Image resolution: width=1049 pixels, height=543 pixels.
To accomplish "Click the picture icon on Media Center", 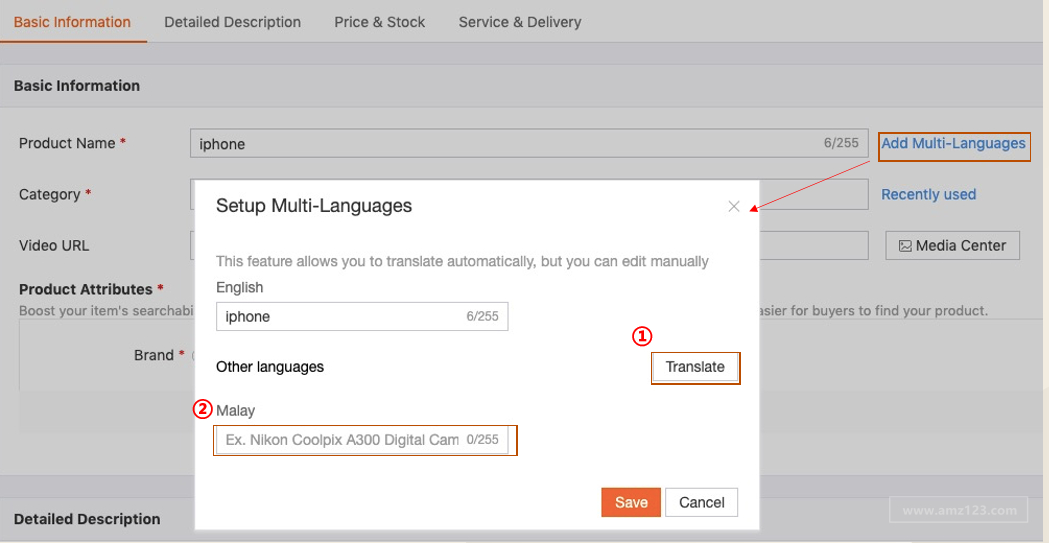I will [x=905, y=246].
